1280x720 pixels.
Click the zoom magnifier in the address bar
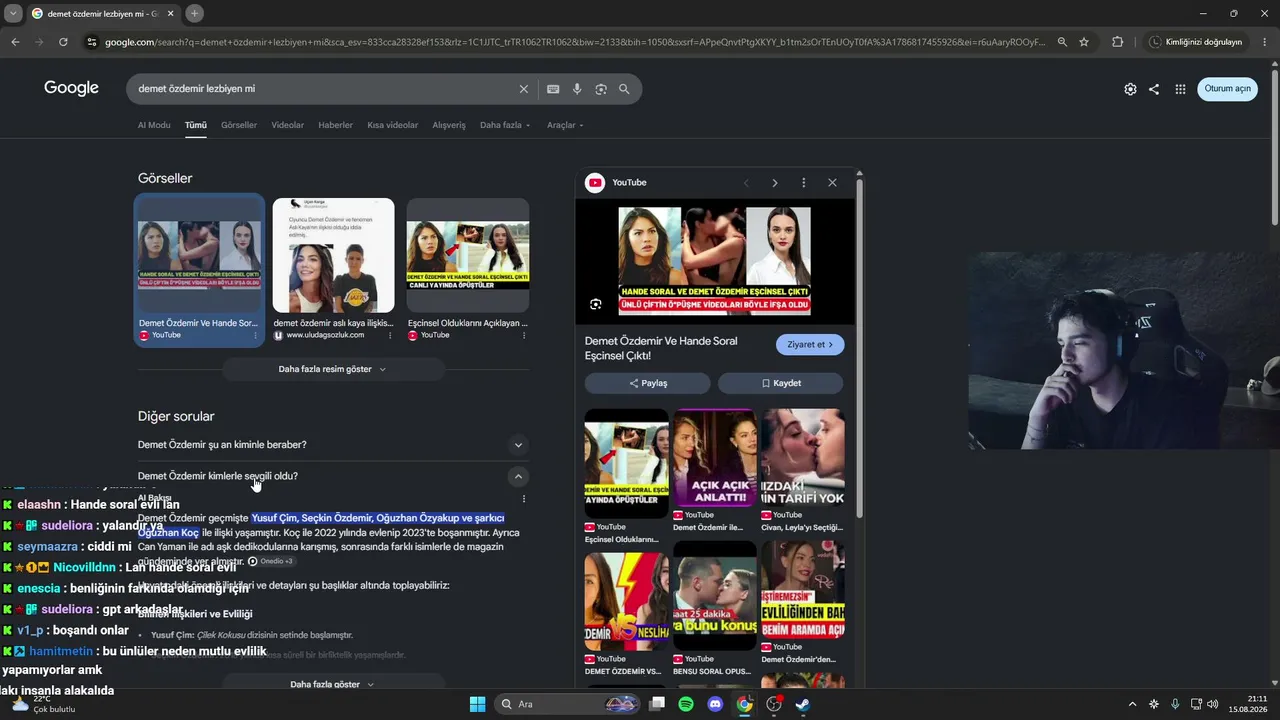[x=1062, y=42]
